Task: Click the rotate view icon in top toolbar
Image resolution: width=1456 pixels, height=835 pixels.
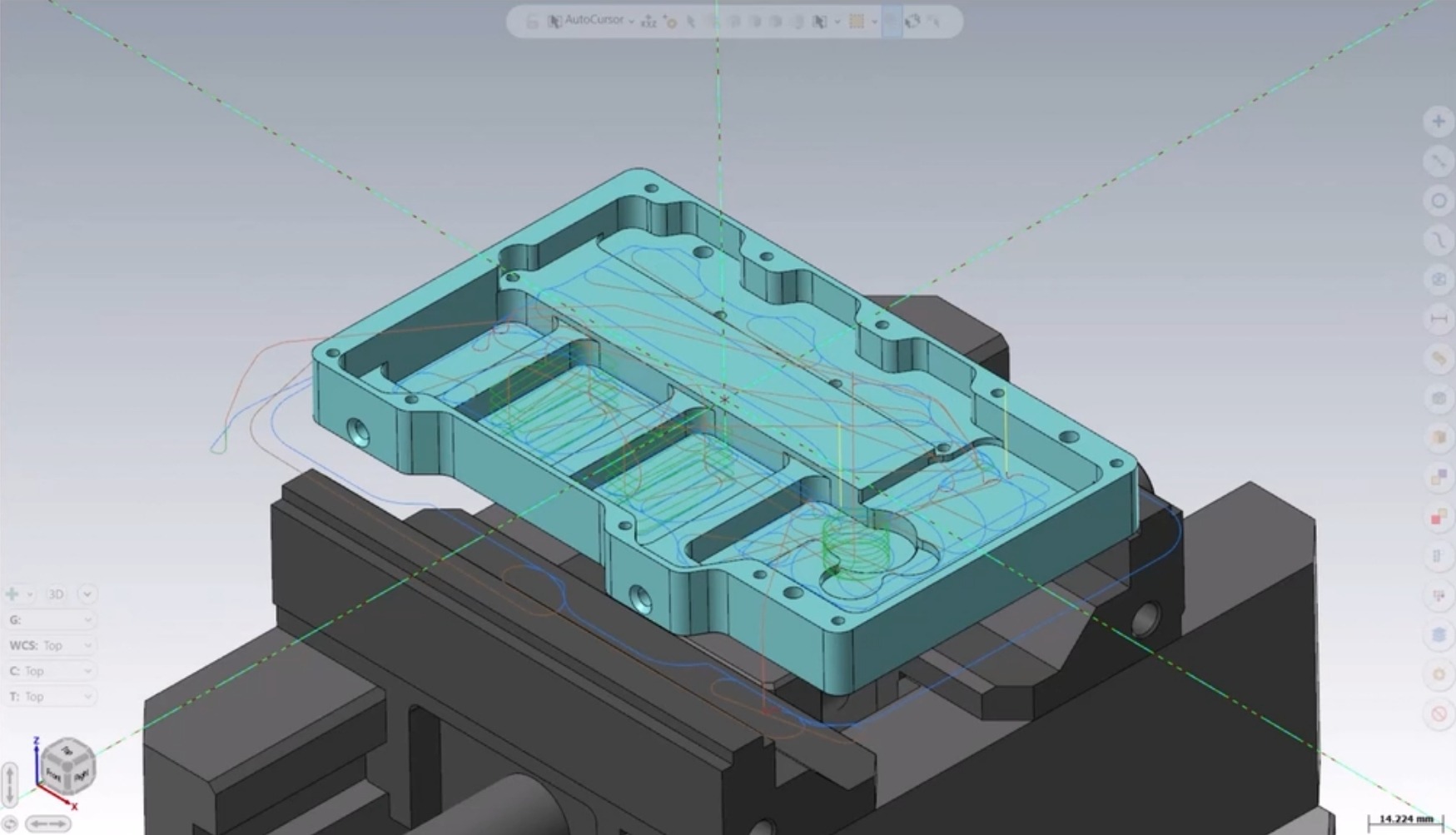Action: pos(912,22)
